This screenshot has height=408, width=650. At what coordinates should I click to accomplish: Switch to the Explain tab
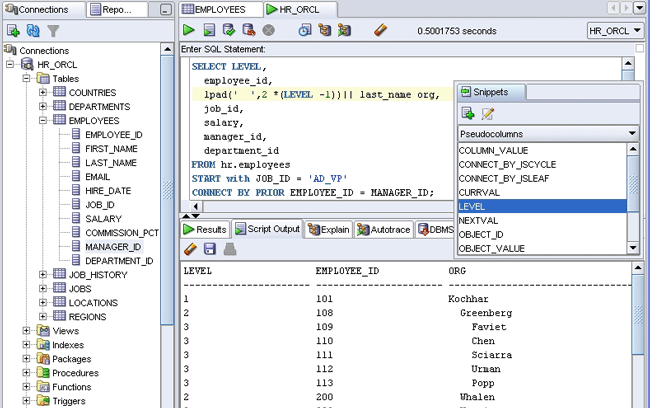click(328, 229)
